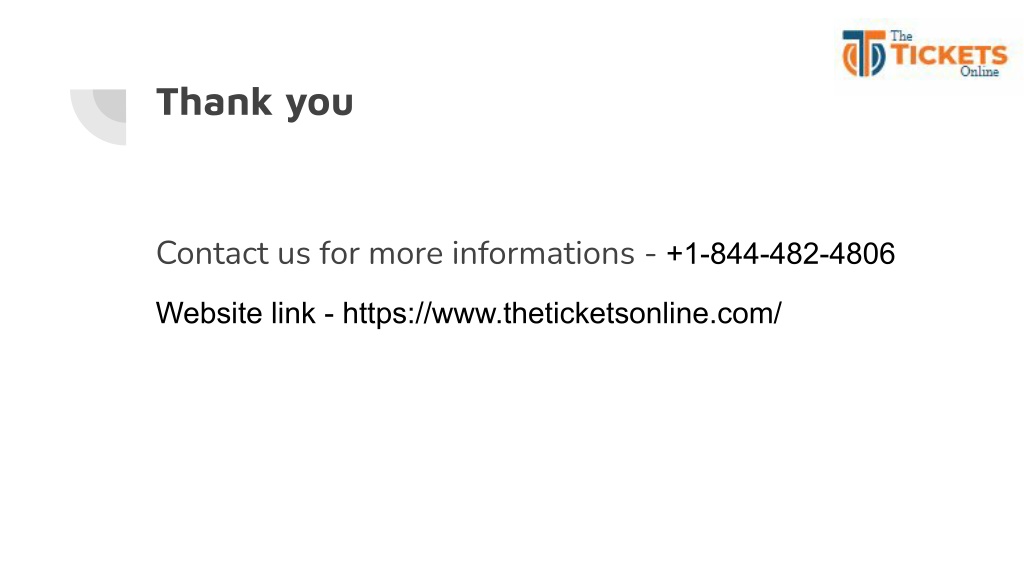Click the word "Thank" in the title
The width and height of the screenshot is (1024, 576).
(214, 102)
